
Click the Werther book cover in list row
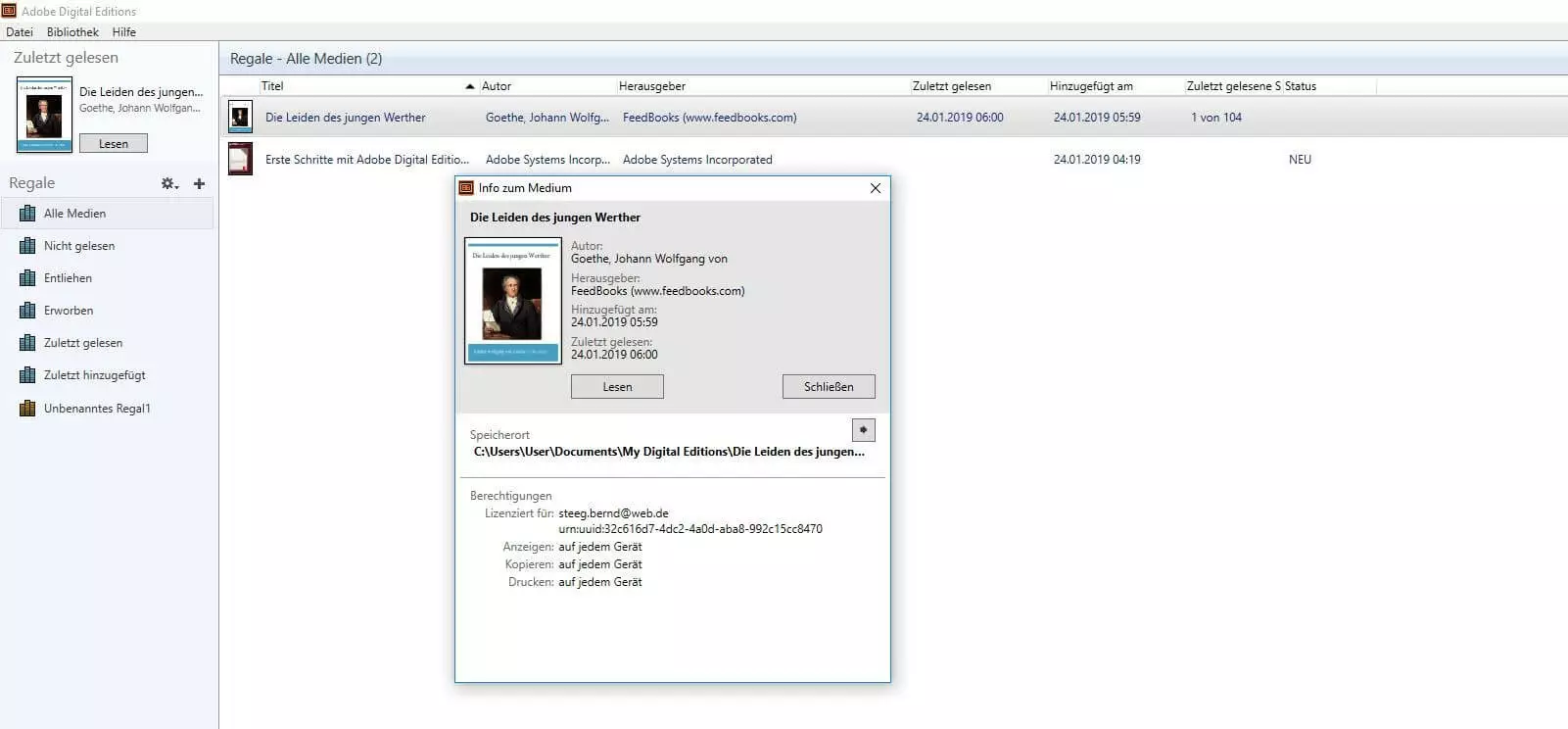[240, 117]
